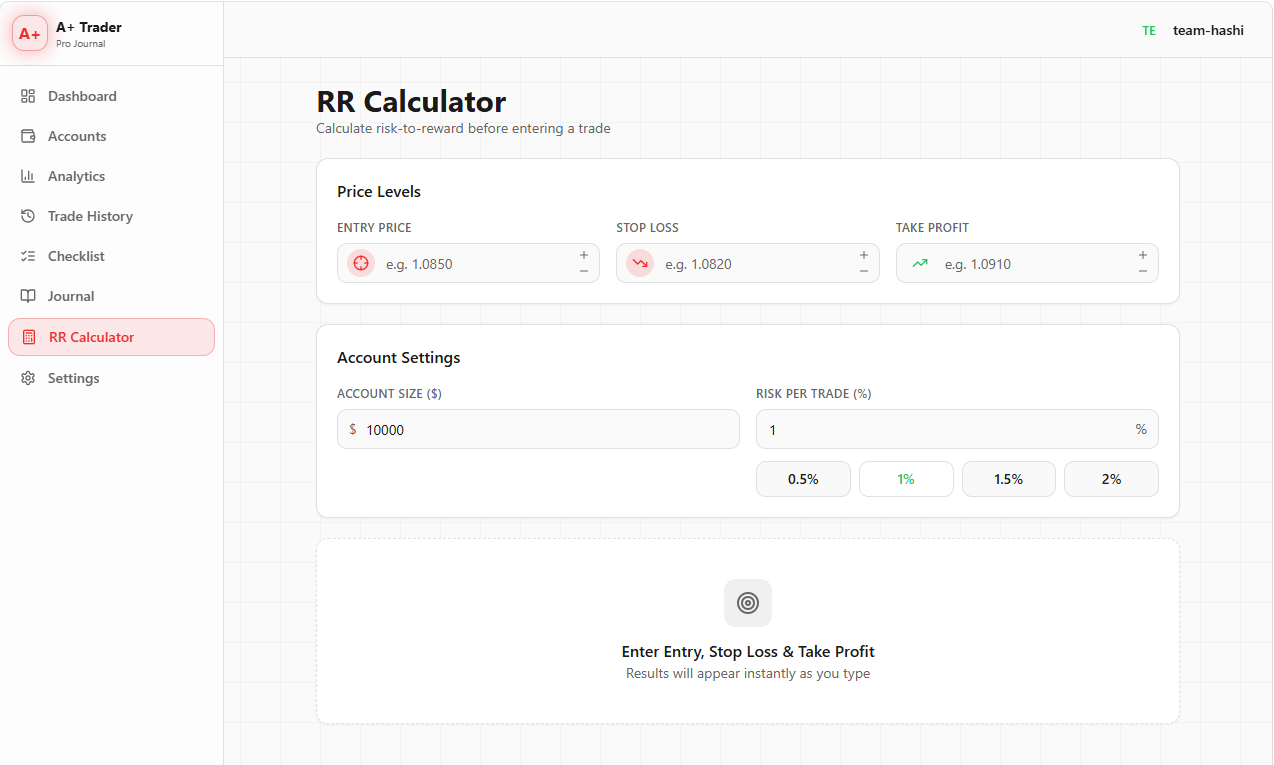Viewport: 1274px width, 765px height.
Task: Click the dollar sign in Account Size
Action: tap(353, 429)
